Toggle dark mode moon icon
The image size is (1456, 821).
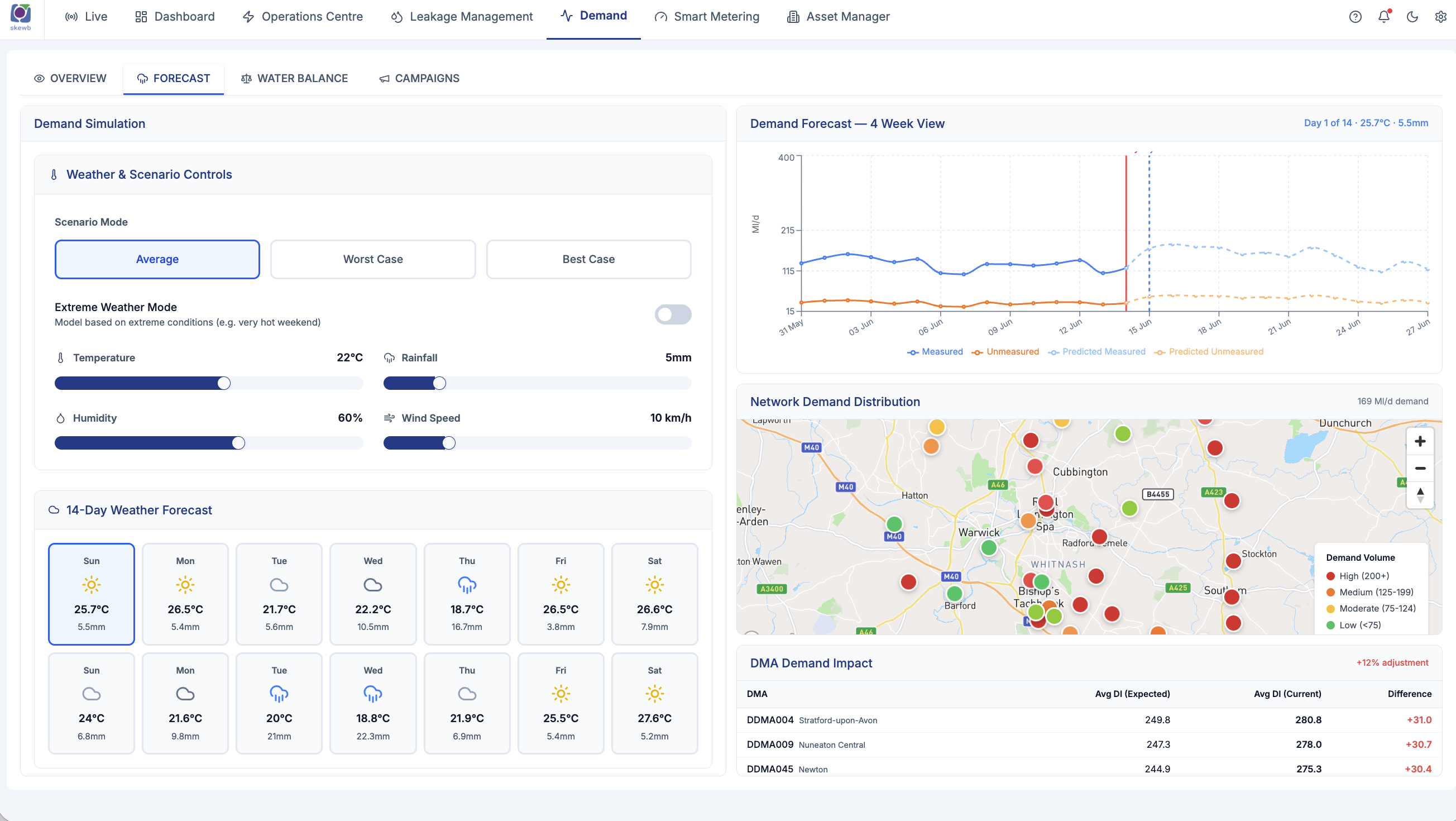(x=1412, y=17)
